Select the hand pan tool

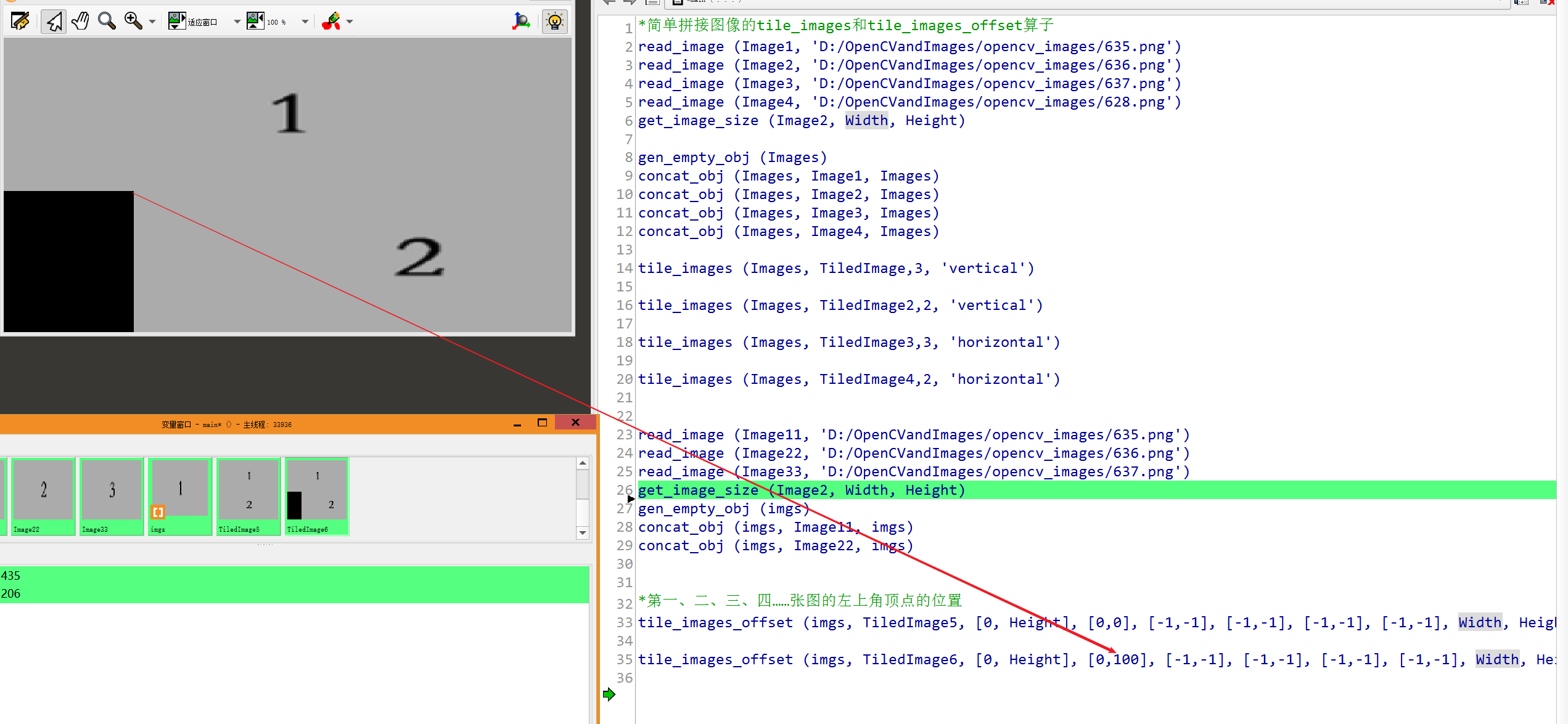pos(80,22)
